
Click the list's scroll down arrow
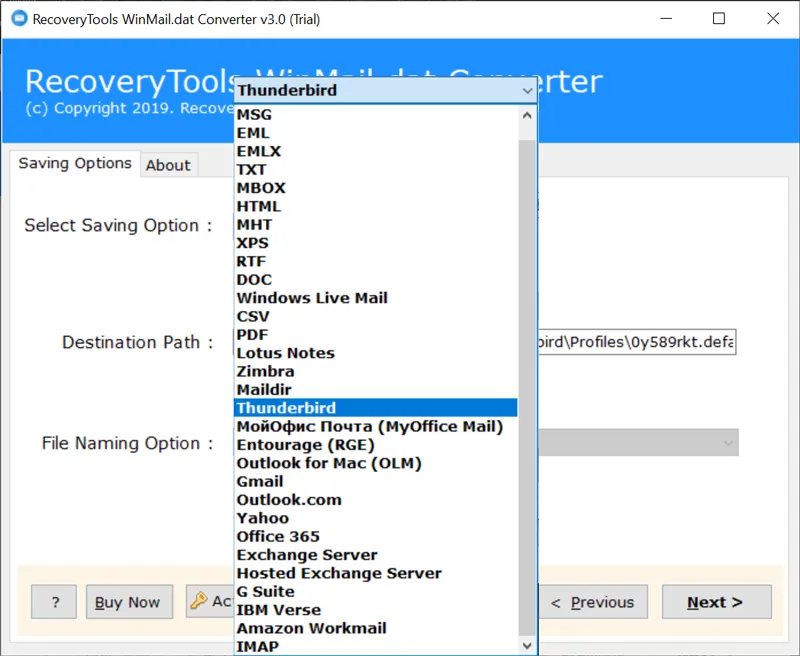(x=527, y=647)
